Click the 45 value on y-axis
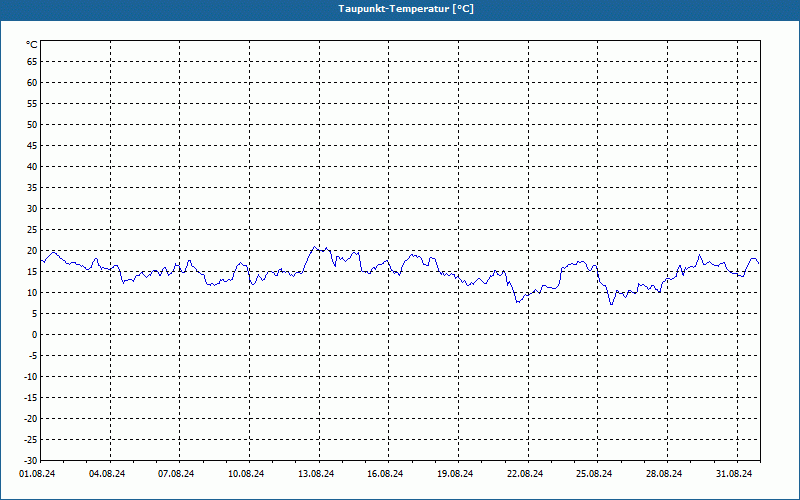 click(32, 146)
